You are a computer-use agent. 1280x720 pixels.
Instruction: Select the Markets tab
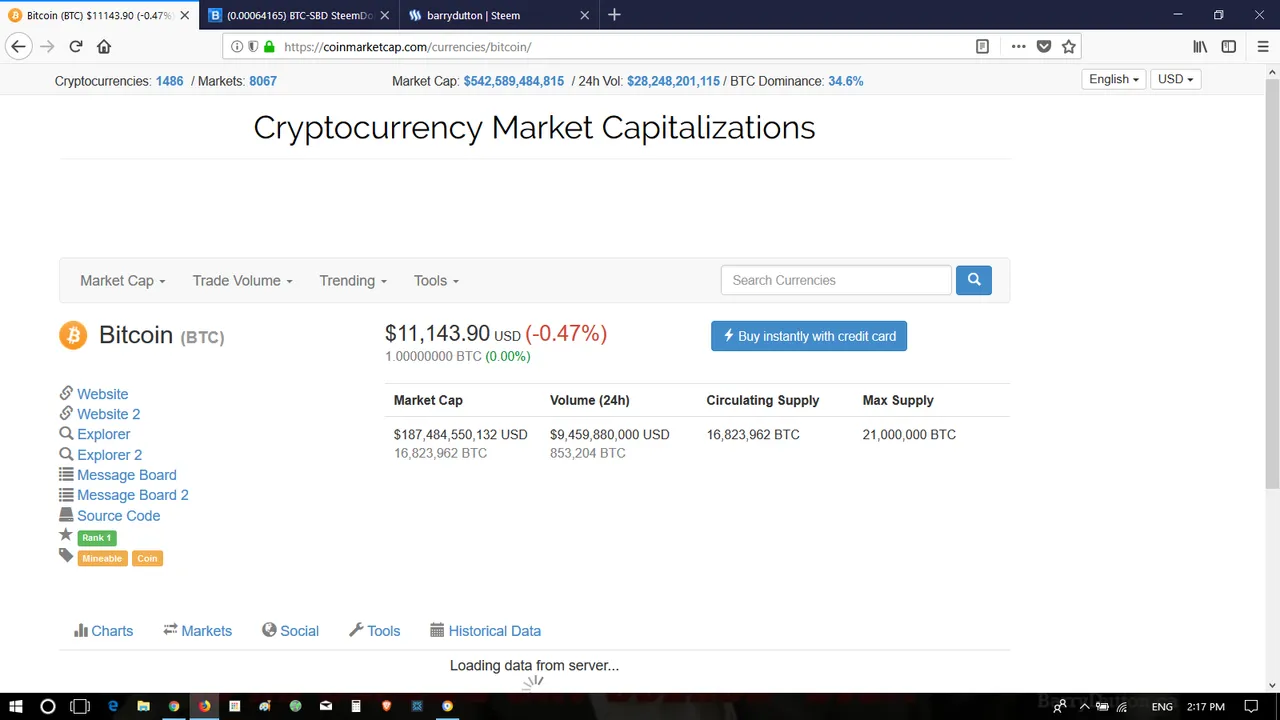pos(197,631)
